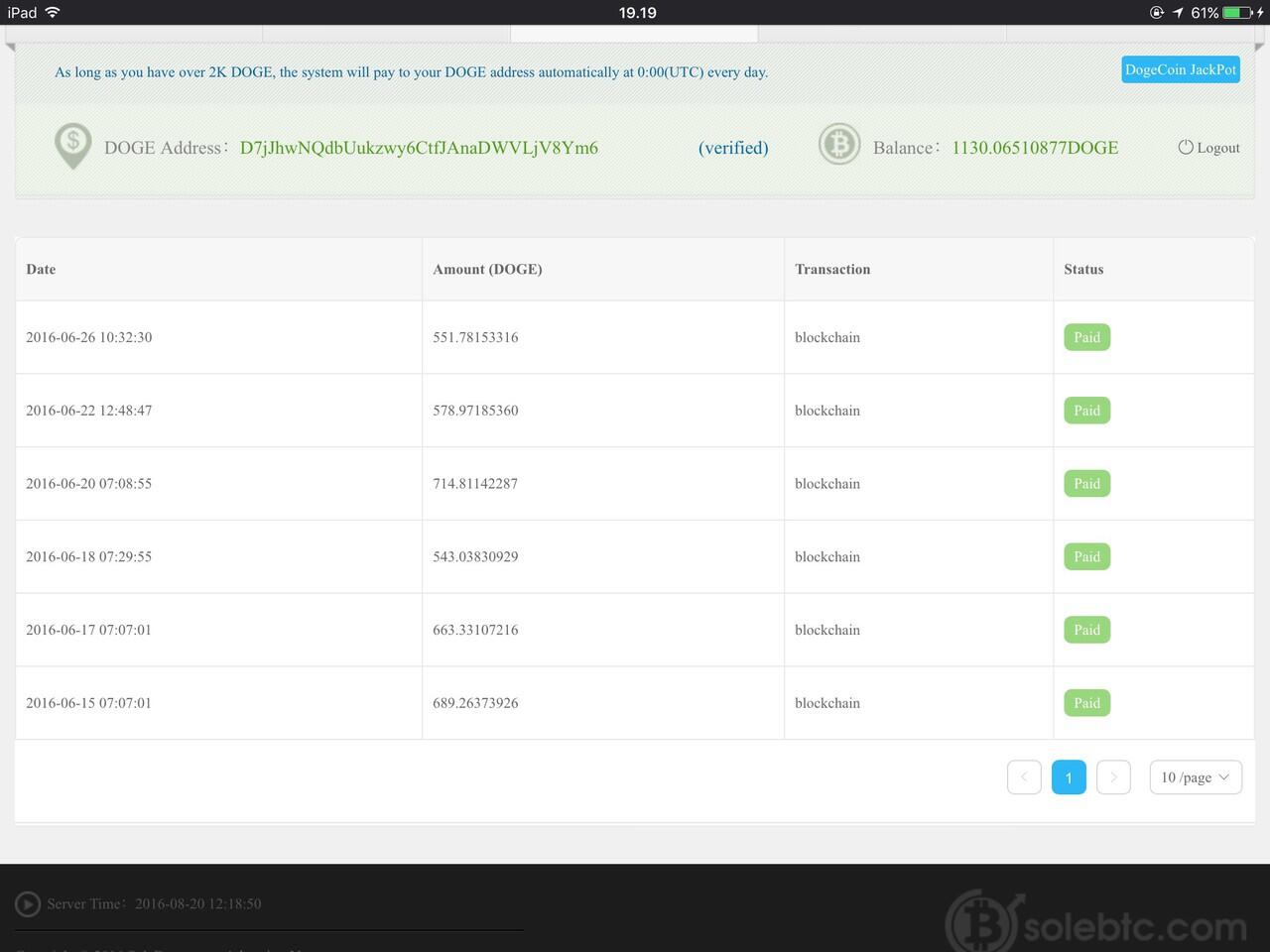Open blockchain link for 551.78153316 payment

click(x=827, y=337)
